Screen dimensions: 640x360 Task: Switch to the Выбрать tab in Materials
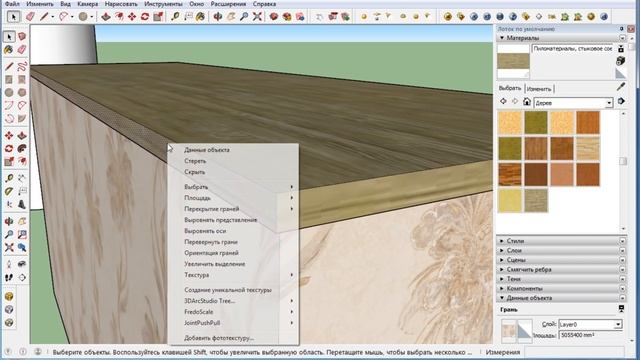point(510,88)
